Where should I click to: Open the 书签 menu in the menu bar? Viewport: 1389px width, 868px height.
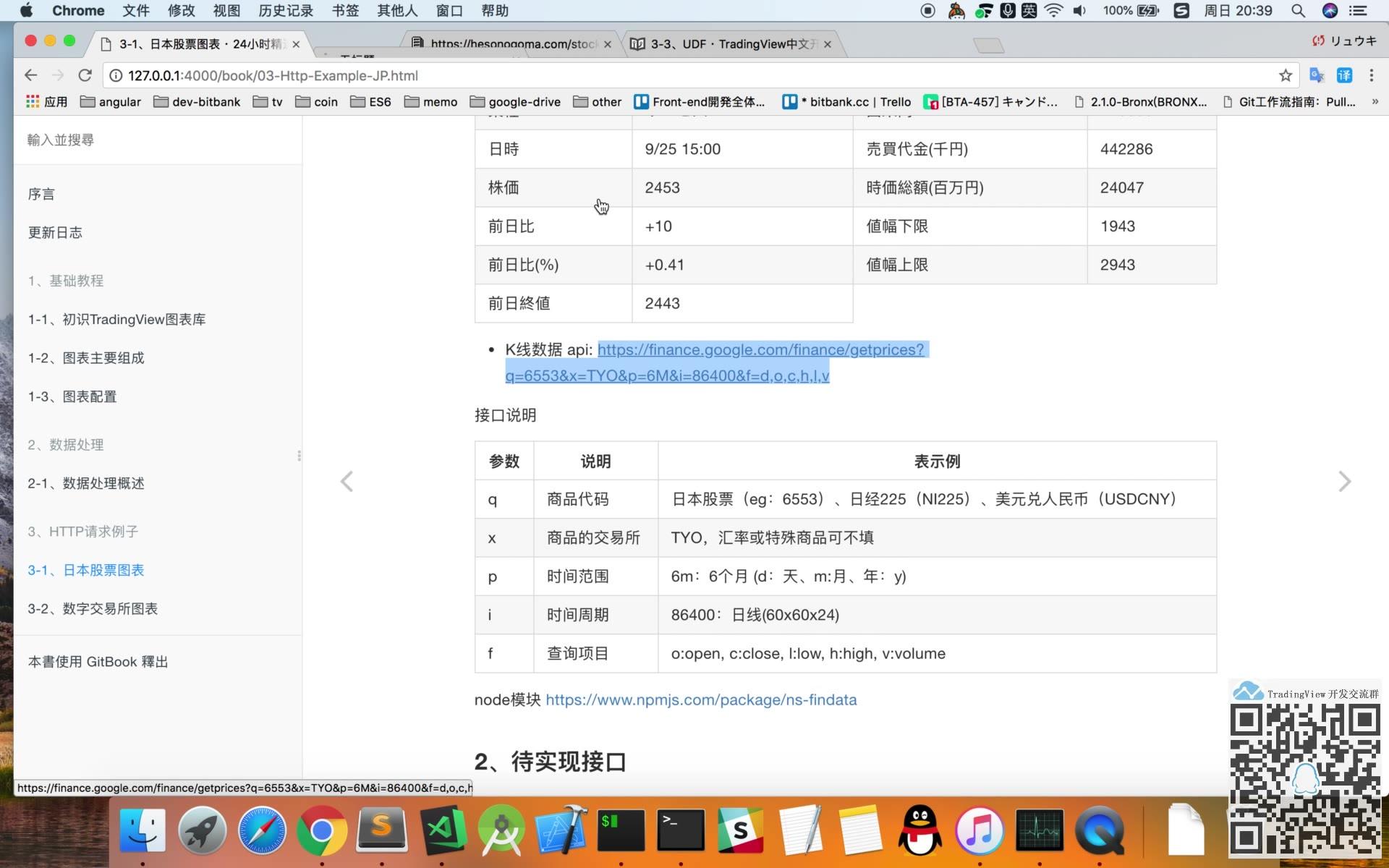tap(345, 11)
